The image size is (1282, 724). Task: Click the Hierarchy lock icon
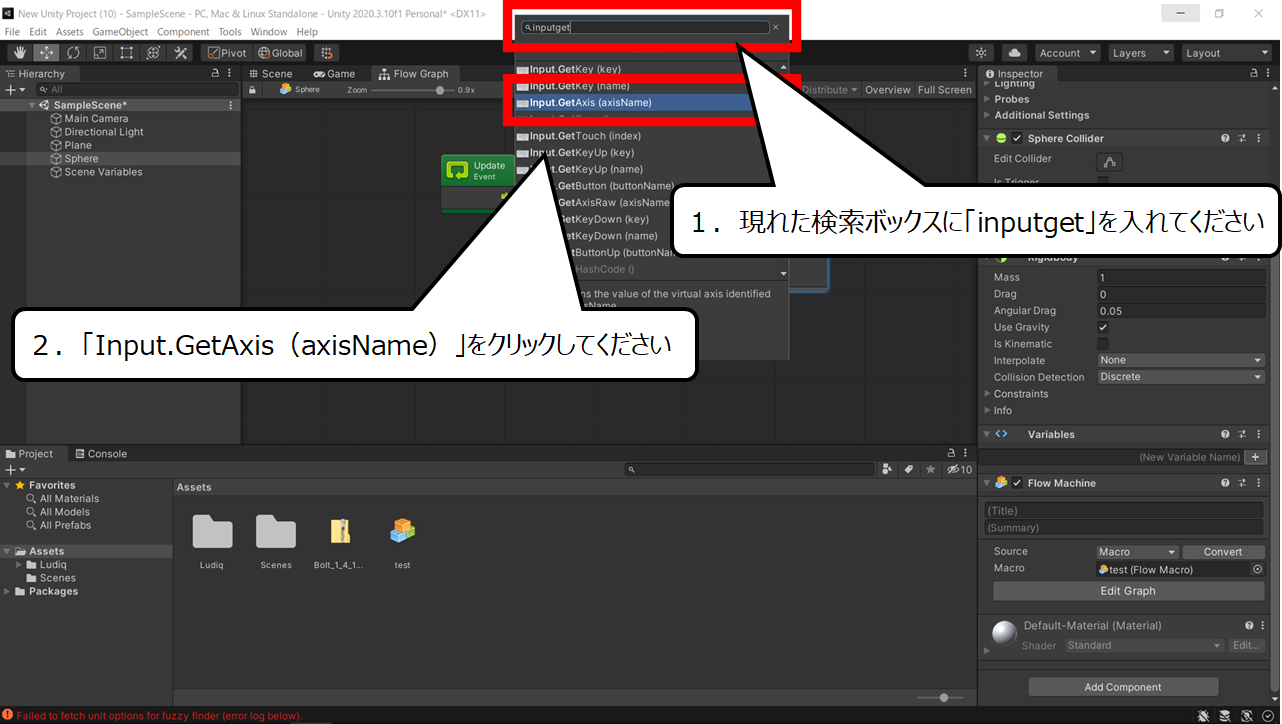click(215, 74)
